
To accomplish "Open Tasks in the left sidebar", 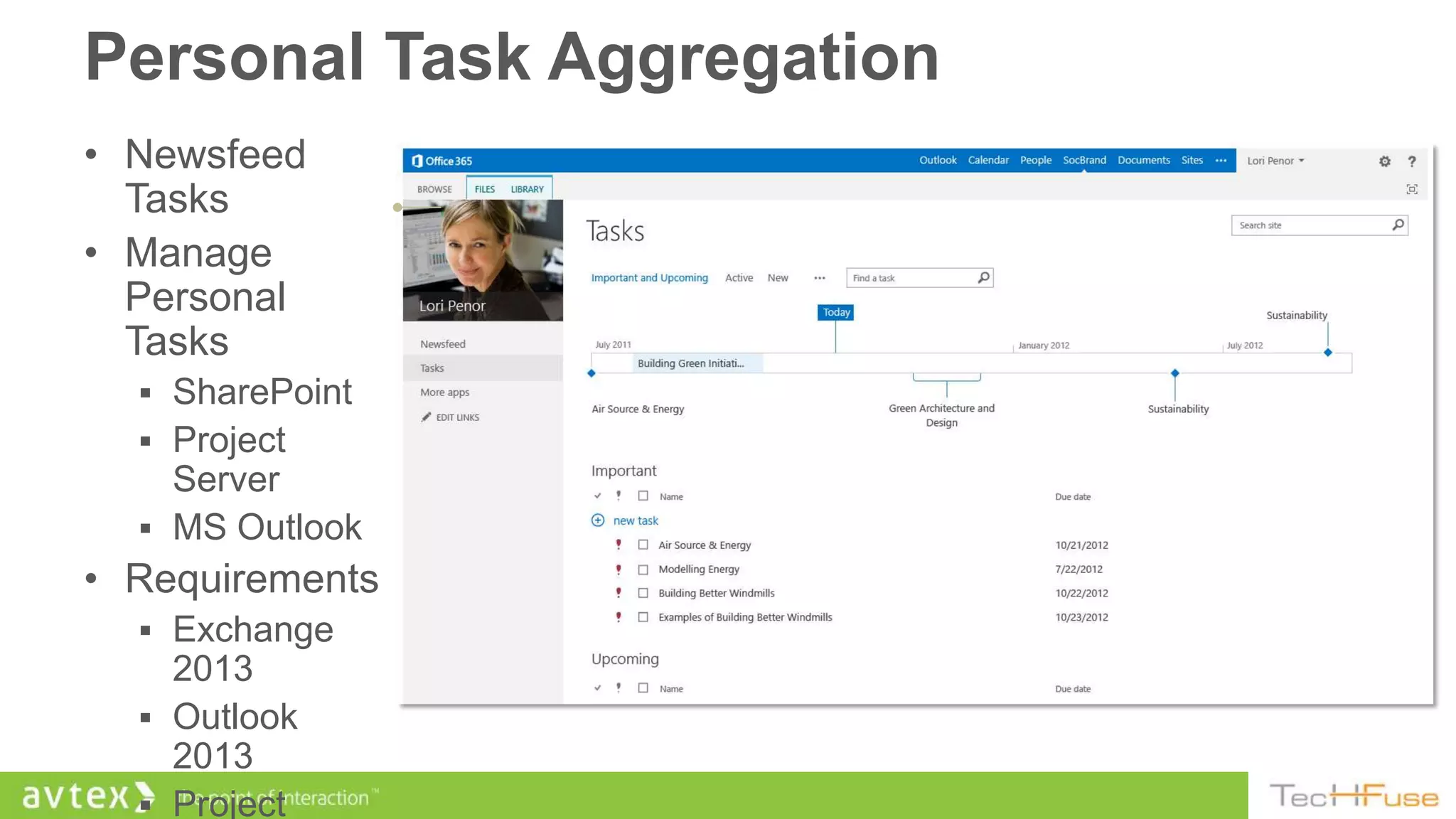I will [x=432, y=368].
